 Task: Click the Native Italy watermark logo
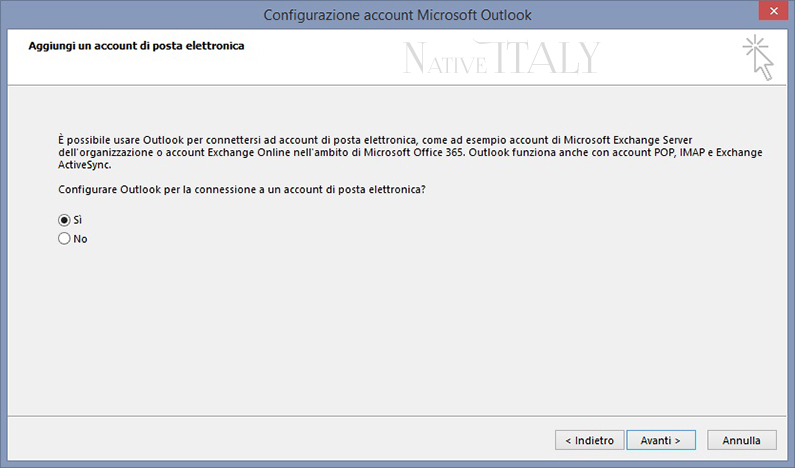501,57
